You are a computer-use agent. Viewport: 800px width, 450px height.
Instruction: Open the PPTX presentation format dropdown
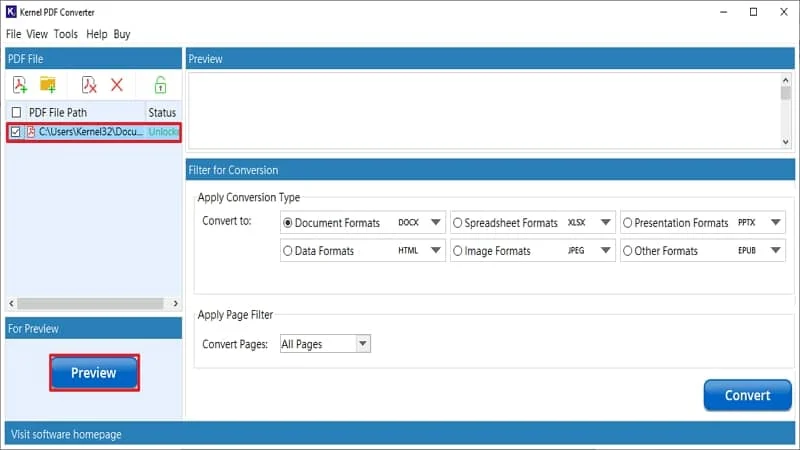click(776, 222)
